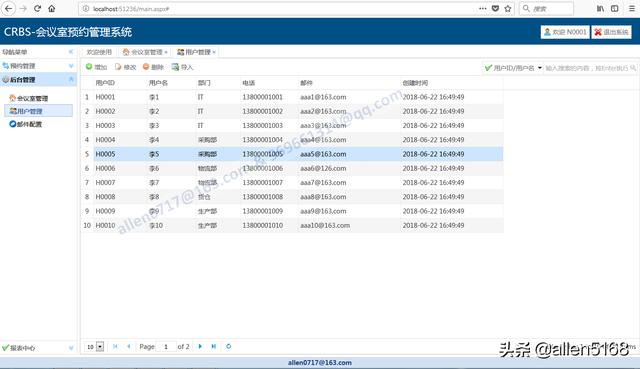Open the browser library icon
This screenshot has height=369, width=640.
pos(600,8)
